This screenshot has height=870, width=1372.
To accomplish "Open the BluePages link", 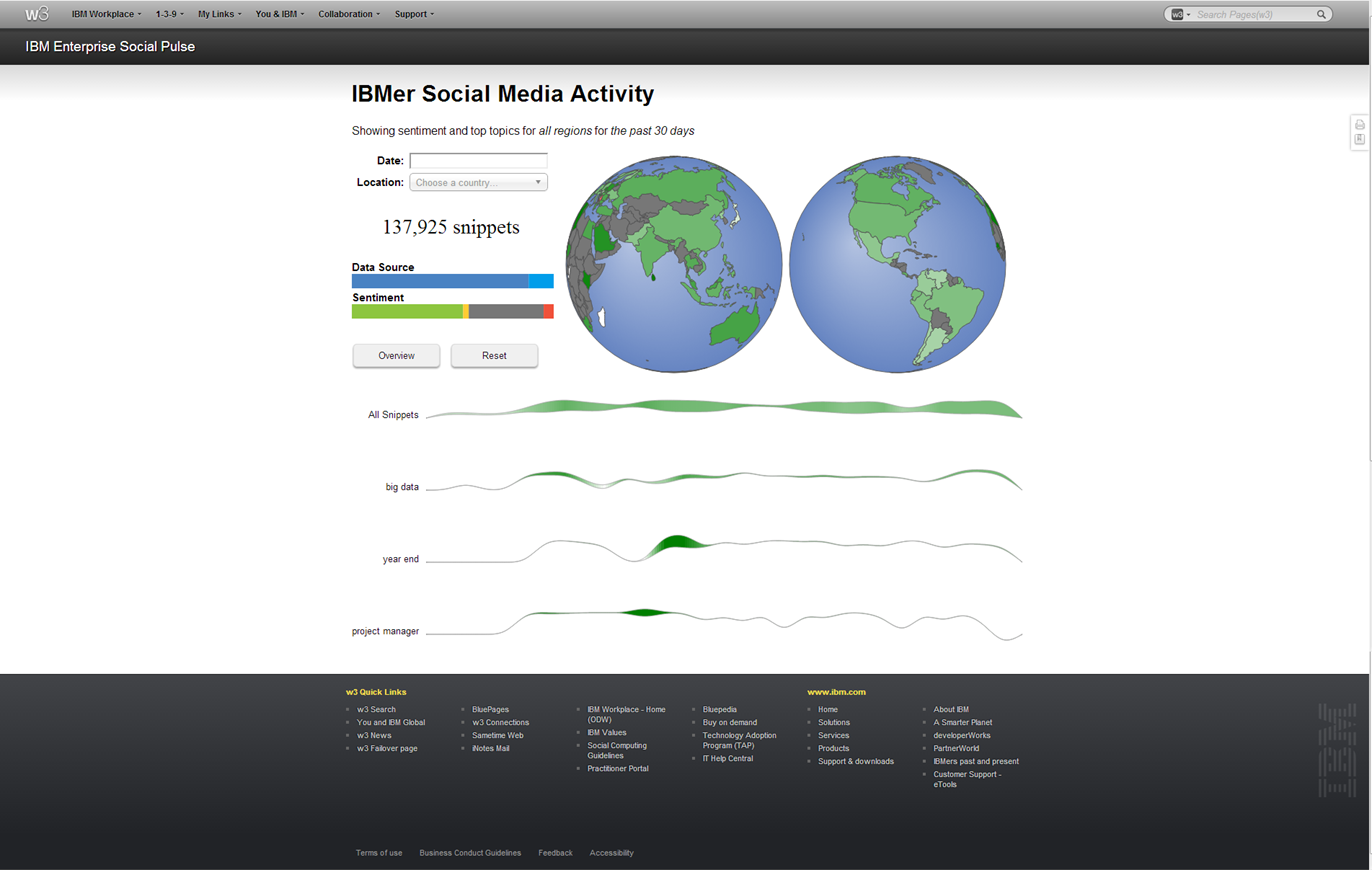I will click(490, 709).
